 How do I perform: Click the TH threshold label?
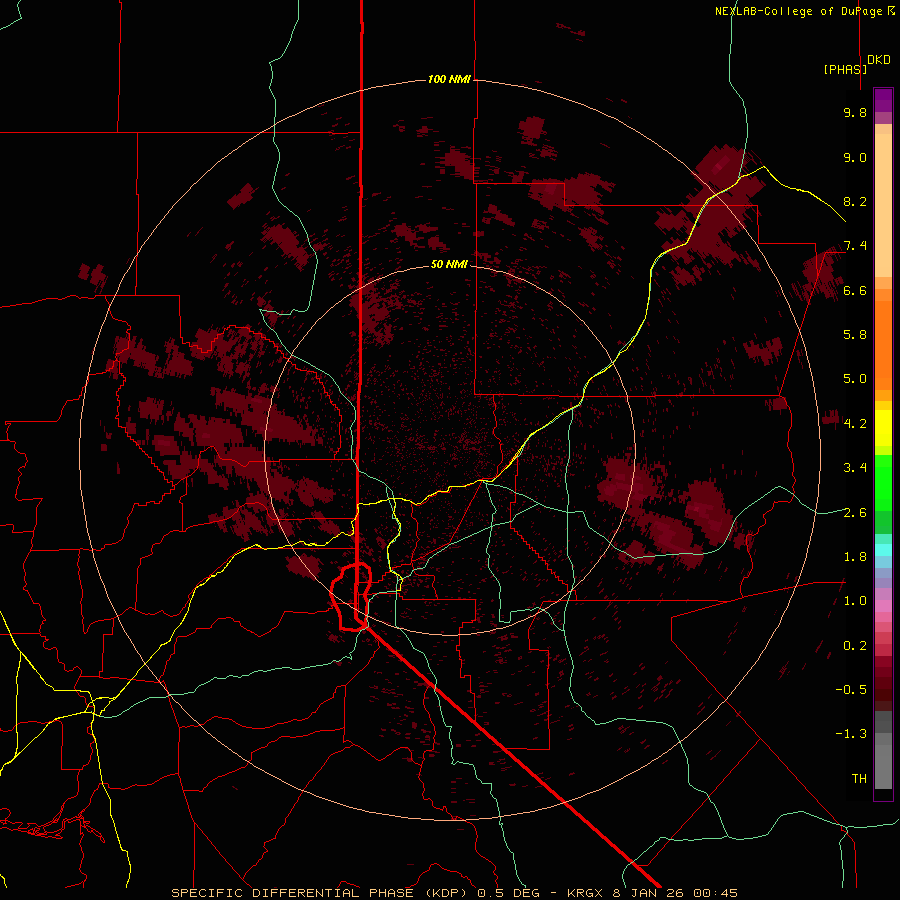[859, 779]
